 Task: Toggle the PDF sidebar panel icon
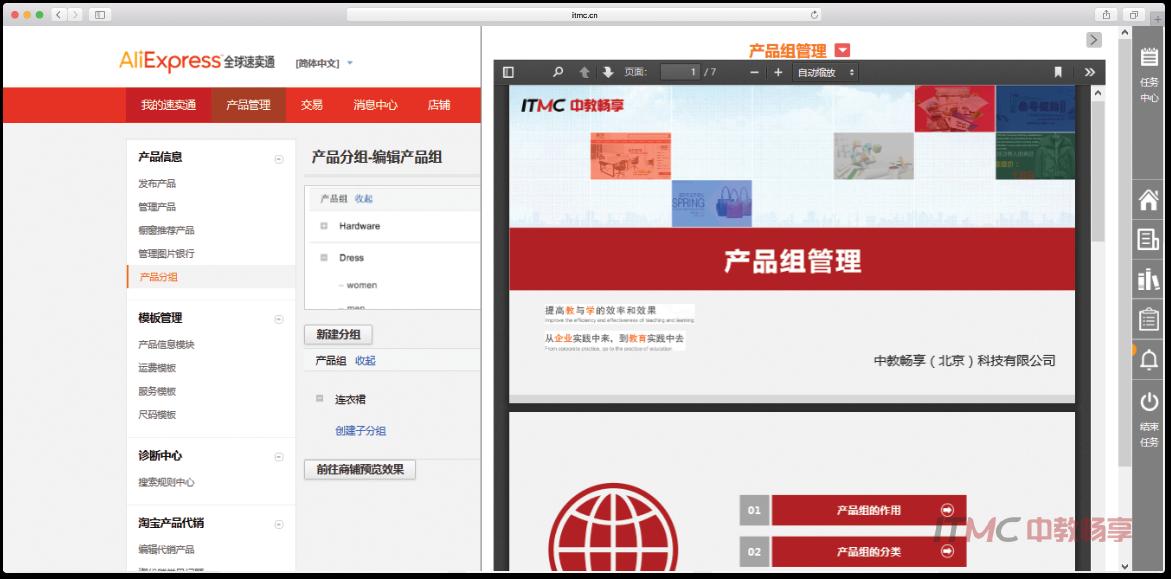(x=510, y=72)
